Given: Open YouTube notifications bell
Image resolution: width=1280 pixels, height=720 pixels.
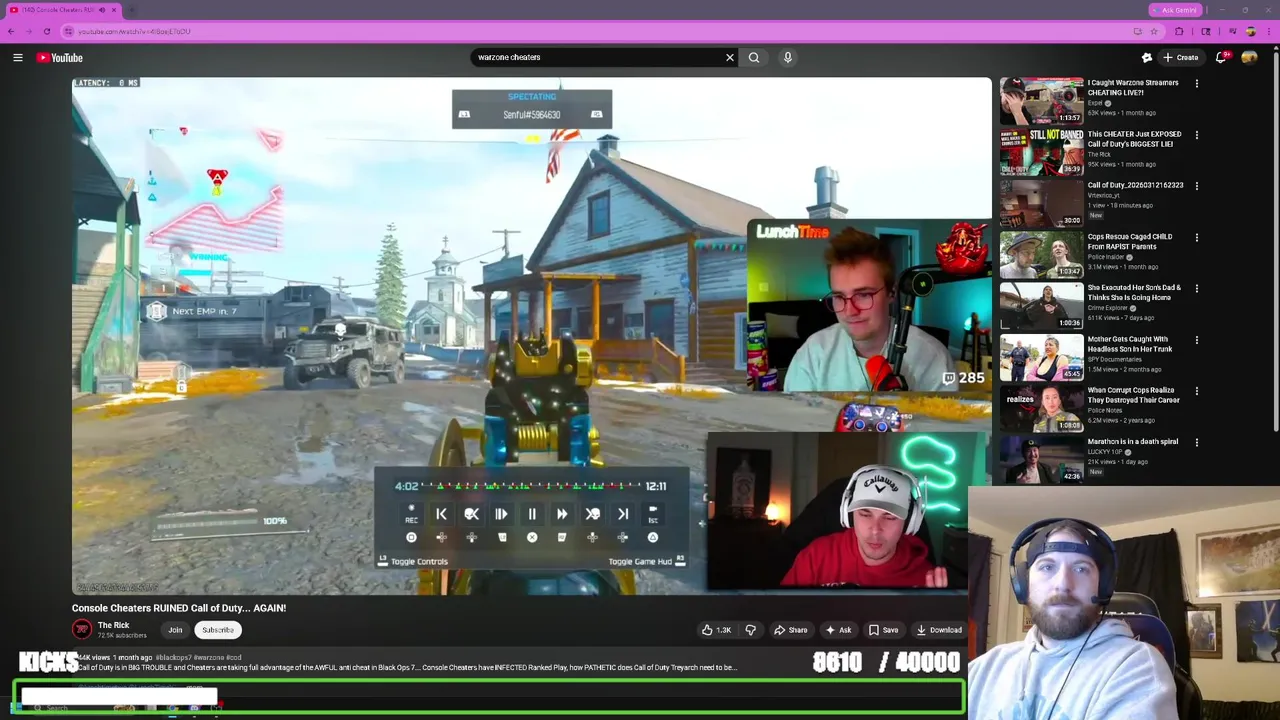Looking at the screenshot, I should click(x=1221, y=57).
